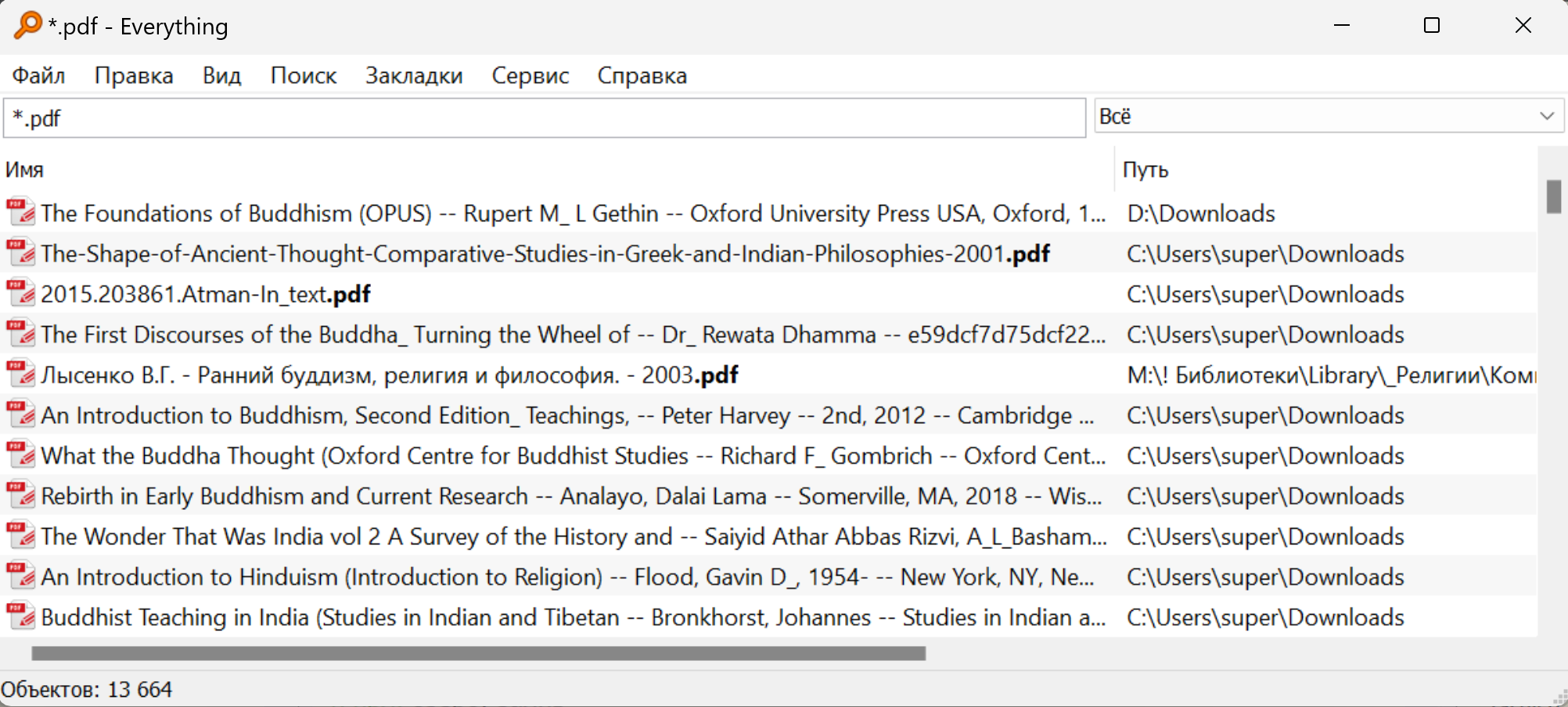Click path cell for Buddhist Teaching in India row
Screen dimensions: 1568x707
coord(1265,618)
